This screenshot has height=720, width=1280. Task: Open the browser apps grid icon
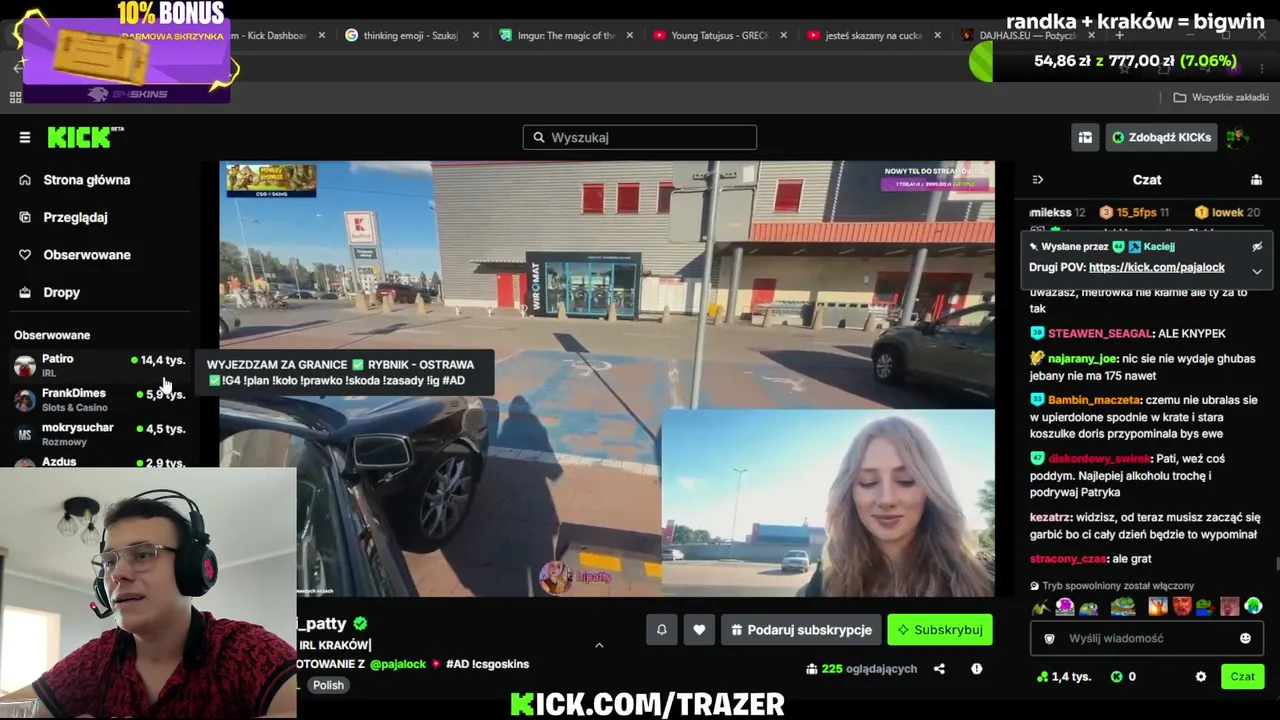point(15,97)
